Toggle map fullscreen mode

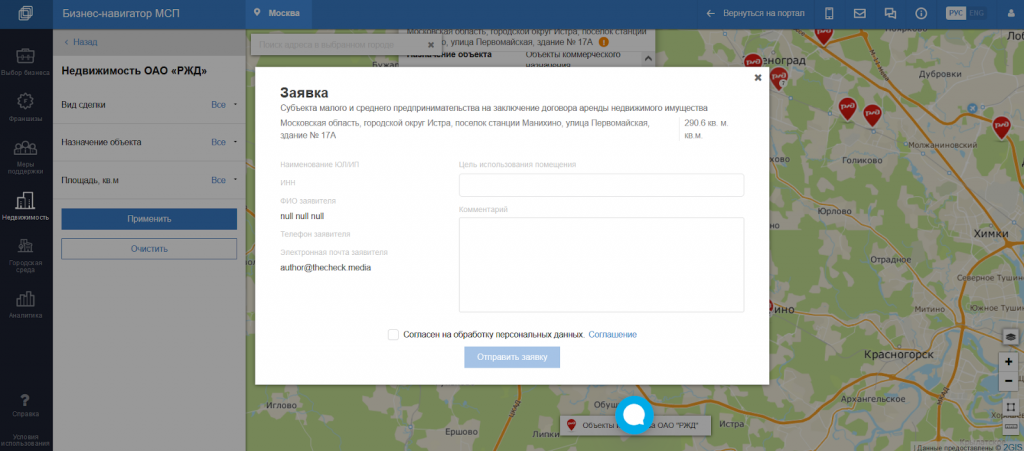point(1010,407)
